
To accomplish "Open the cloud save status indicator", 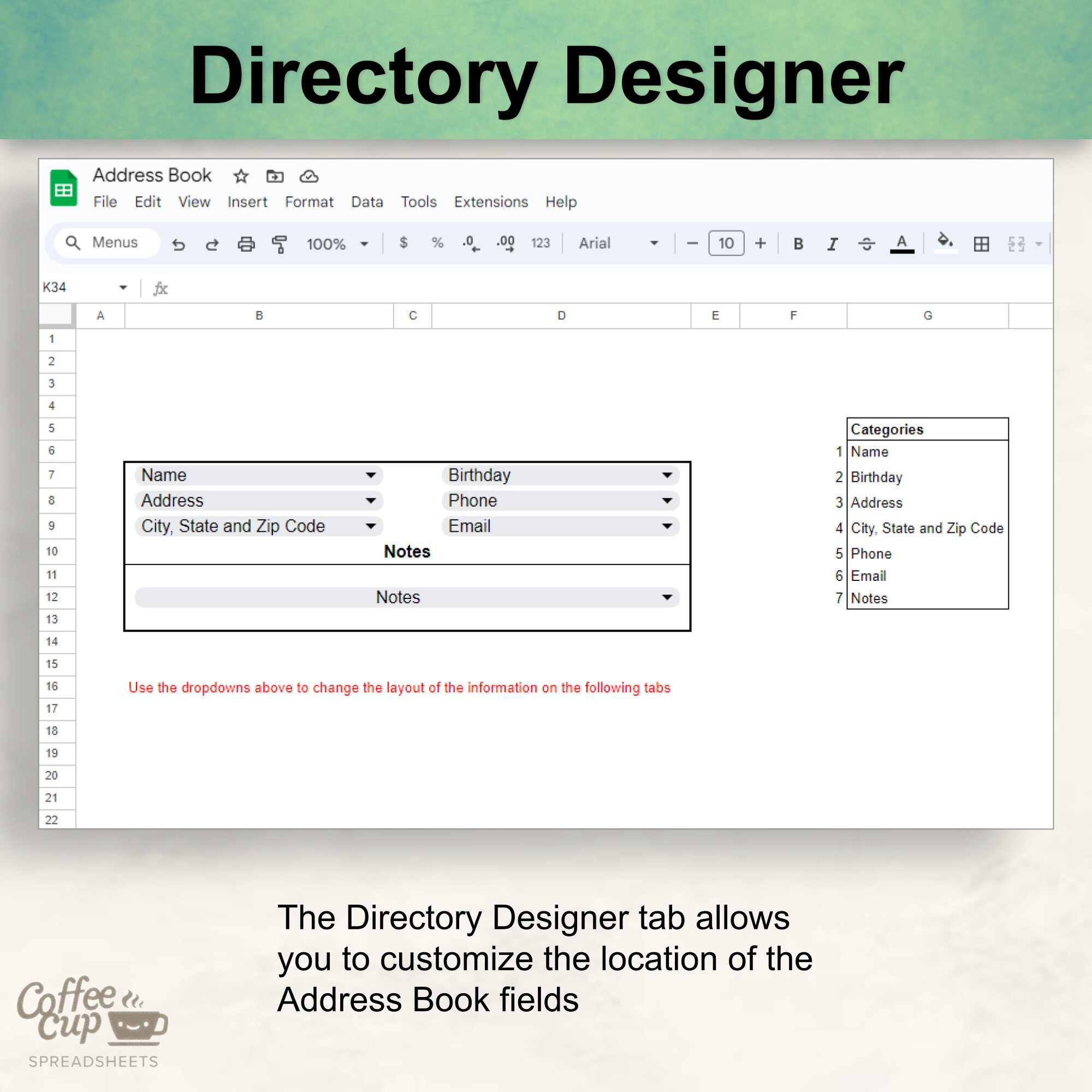I will (308, 176).
